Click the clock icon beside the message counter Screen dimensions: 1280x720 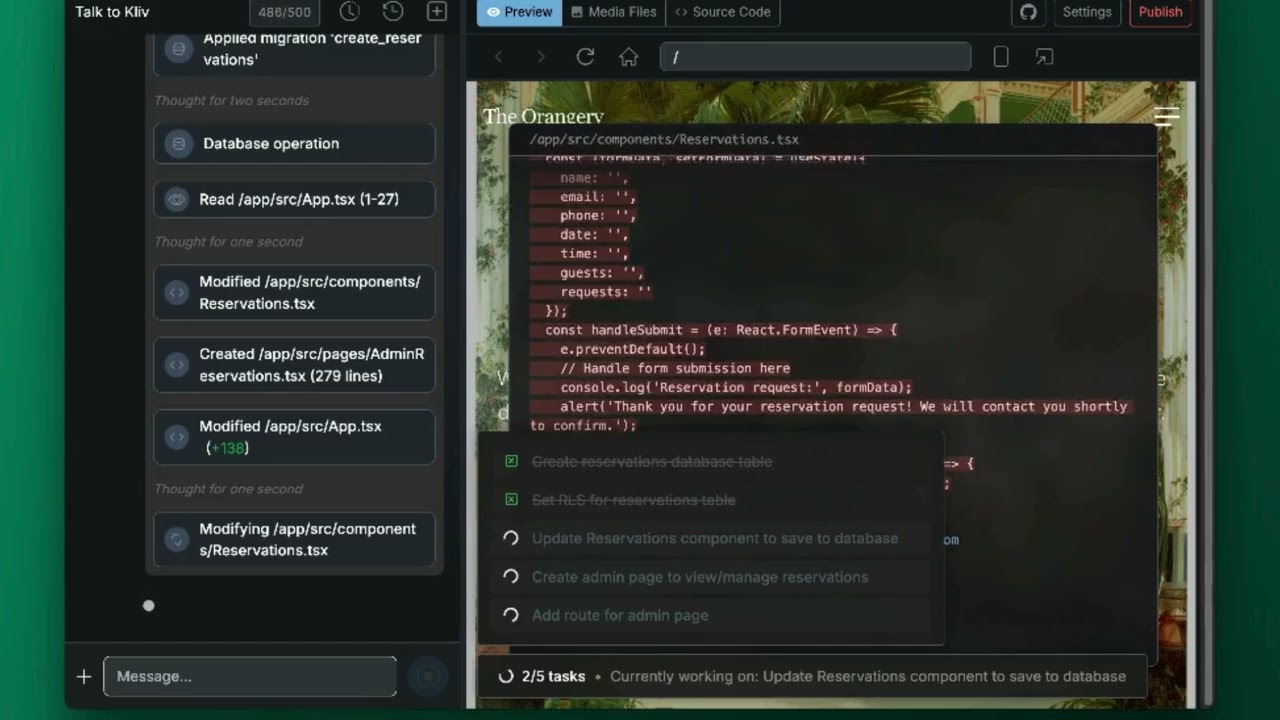[349, 12]
